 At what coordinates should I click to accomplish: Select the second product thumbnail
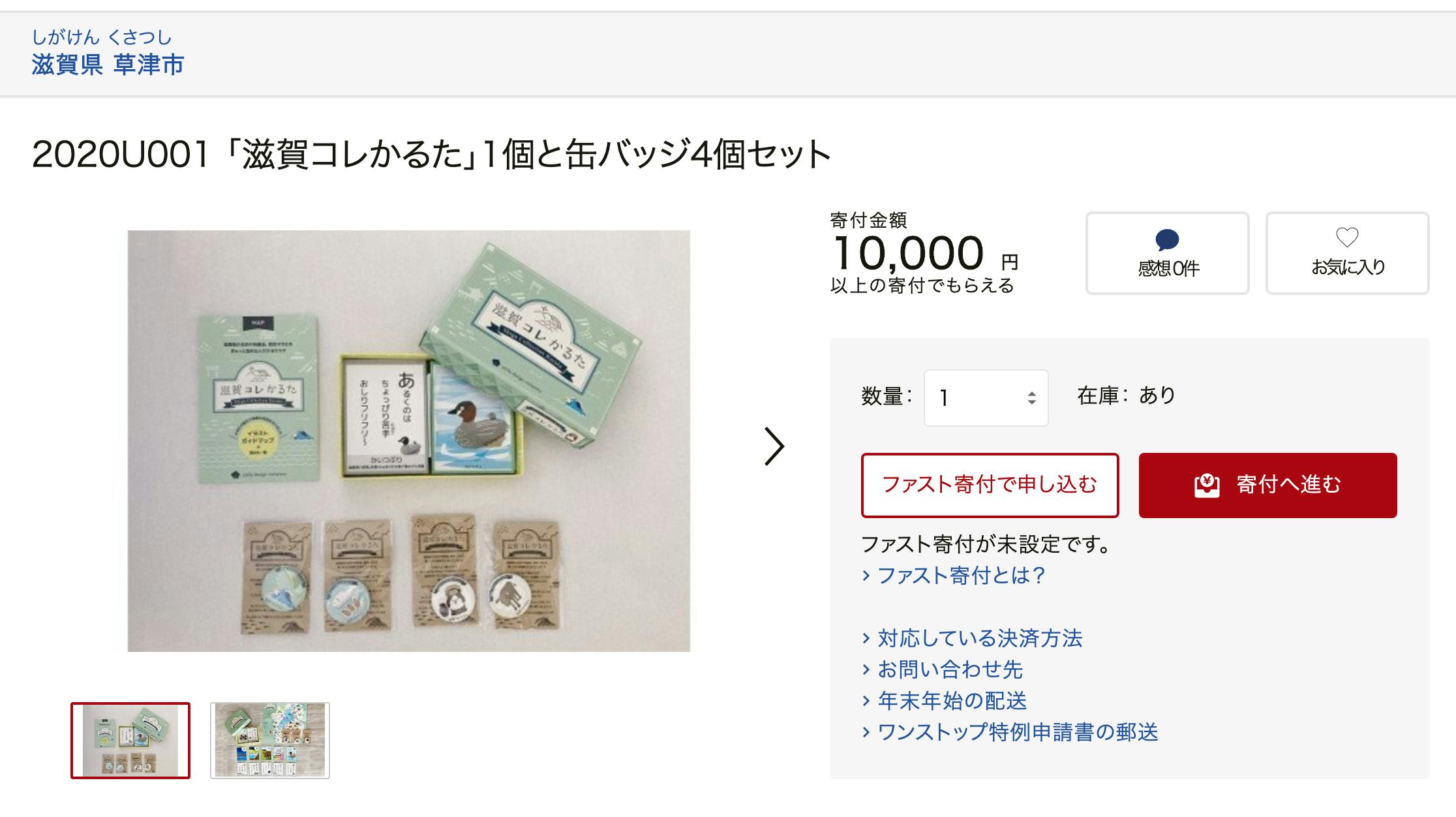coord(270,740)
